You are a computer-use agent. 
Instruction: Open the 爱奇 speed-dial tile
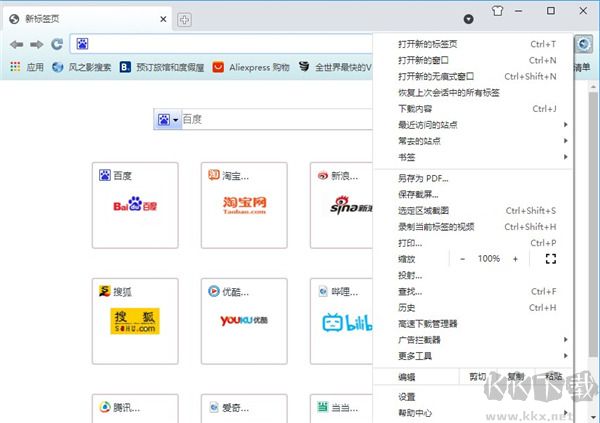click(x=244, y=408)
